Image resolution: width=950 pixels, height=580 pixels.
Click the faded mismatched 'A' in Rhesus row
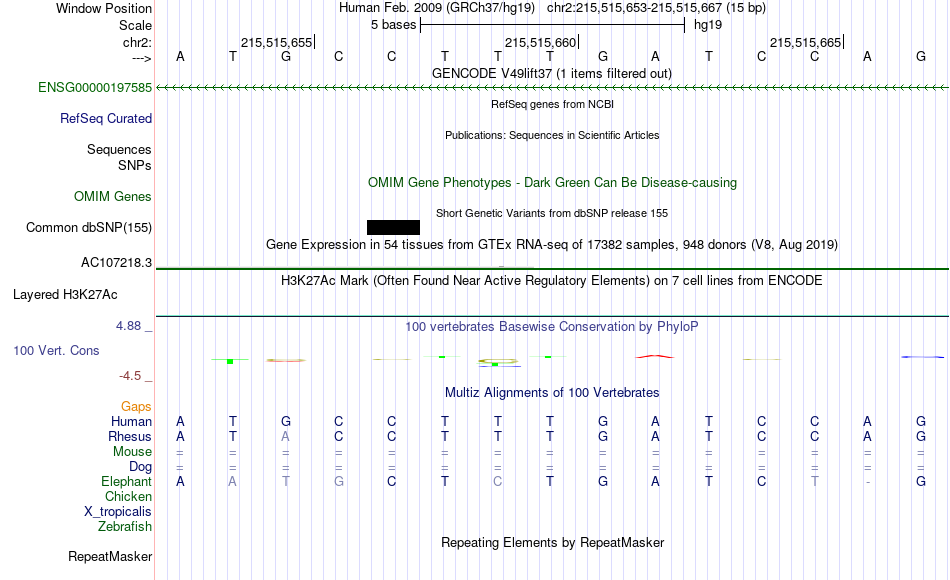[285, 436]
